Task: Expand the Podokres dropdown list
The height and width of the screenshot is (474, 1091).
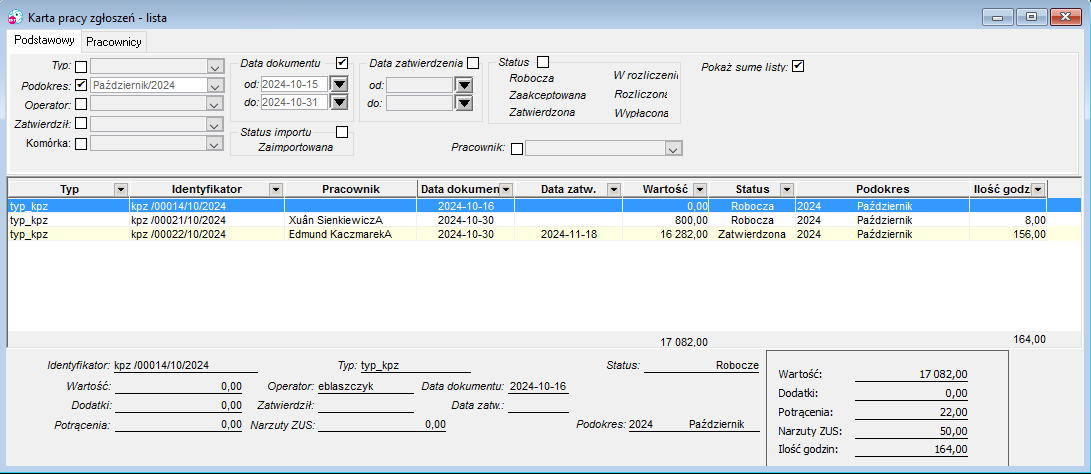Action: [215, 86]
